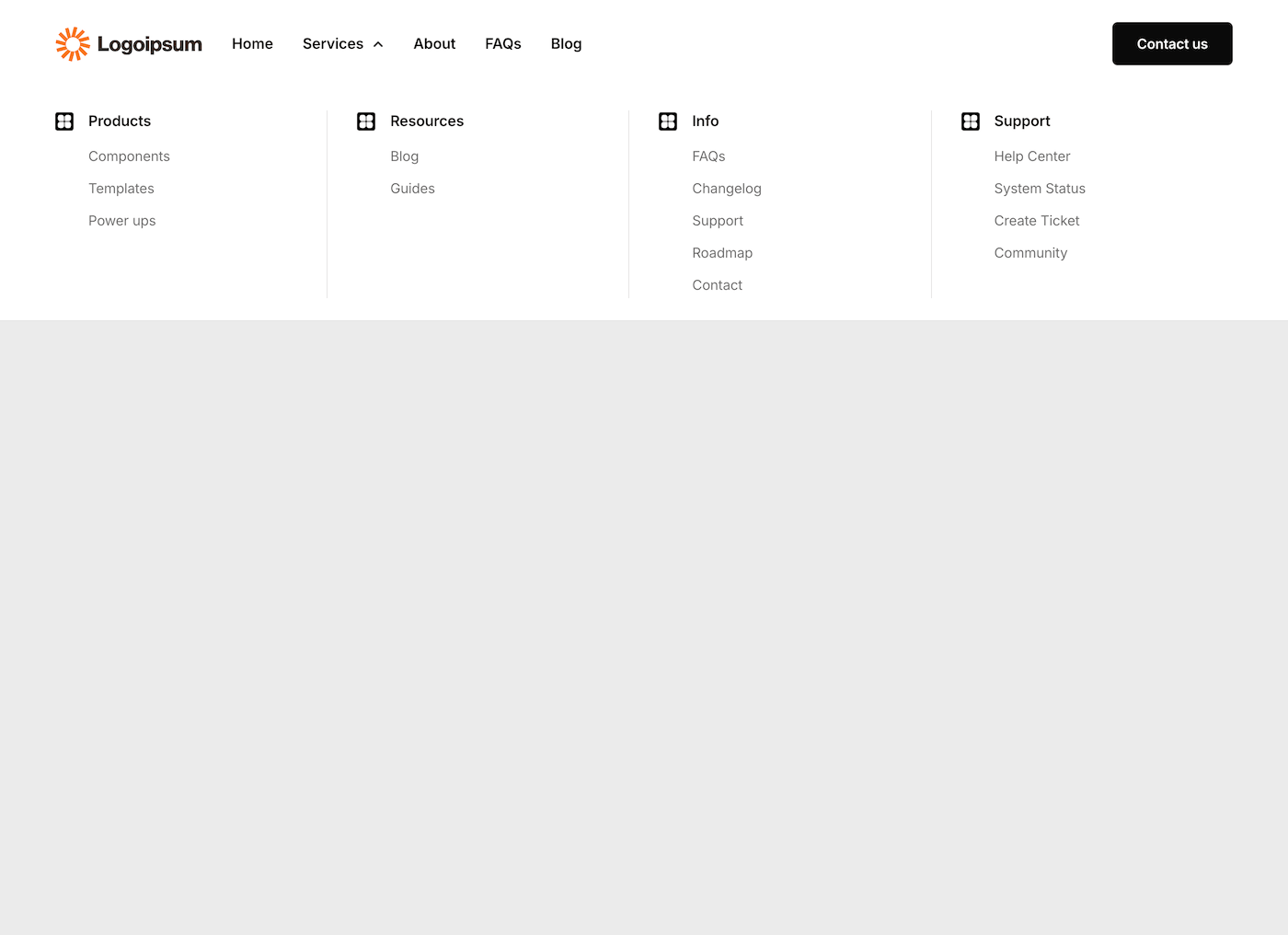Open the Home nav item
Image resolution: width=1288 pixels, height=935 pixels.
[x=252, y=44]
